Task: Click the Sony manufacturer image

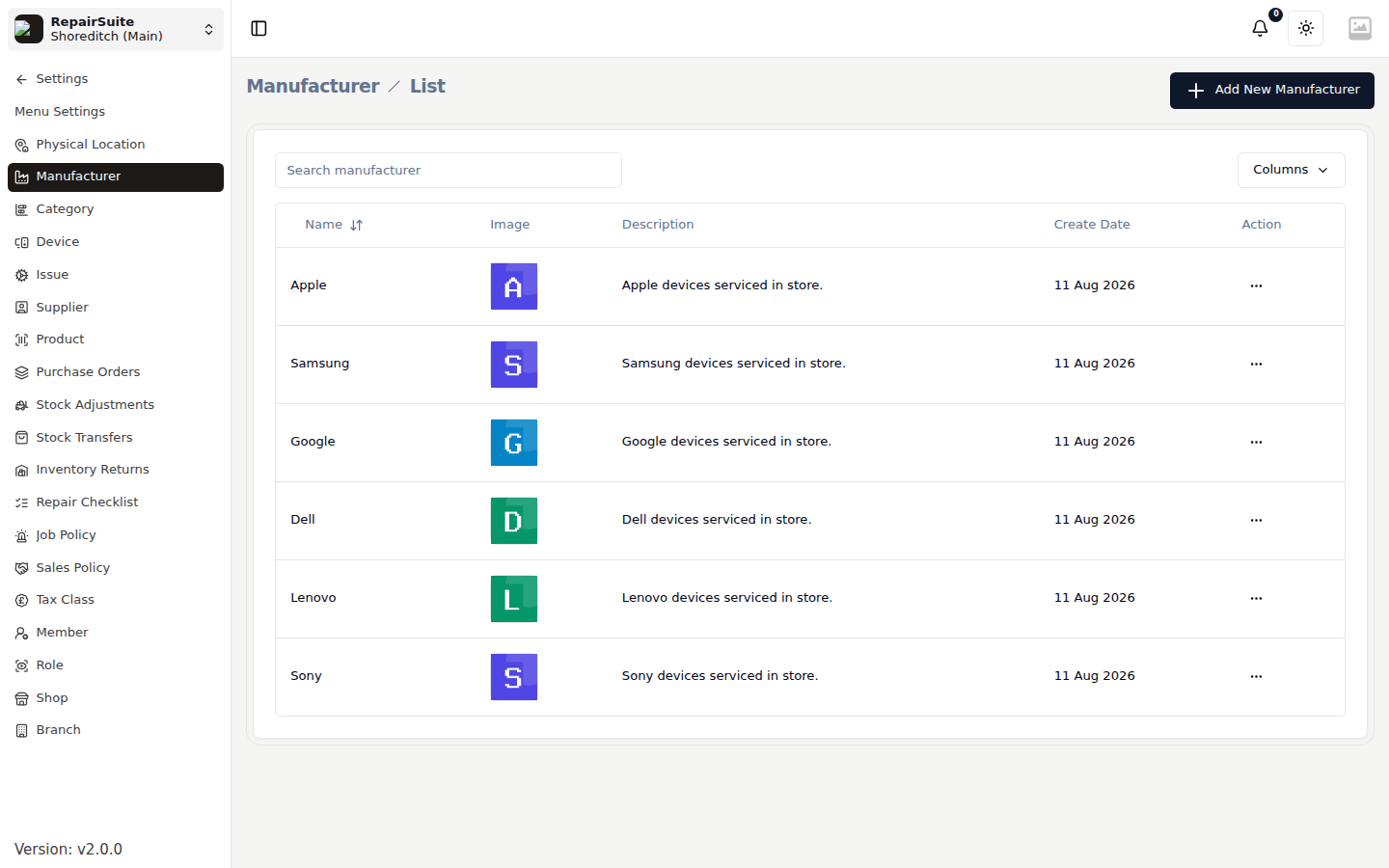Action: coord(514,677)
